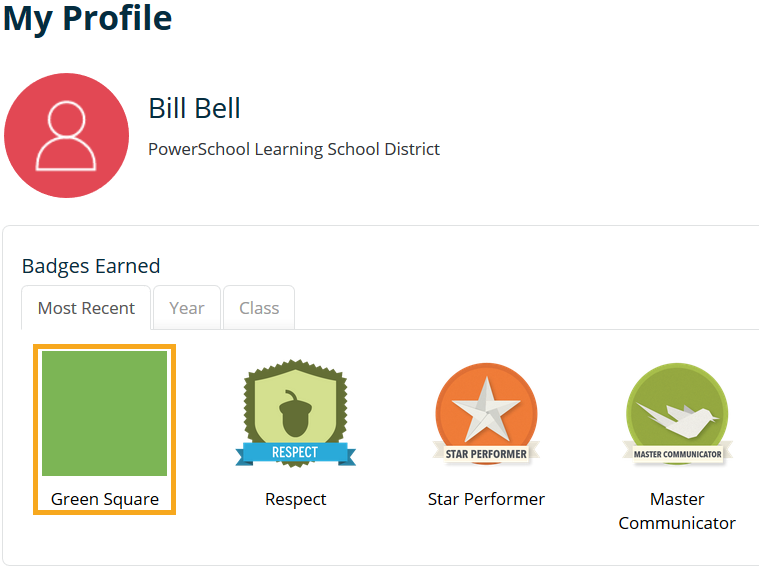Viewport: 759px width, 573px height.
Task: Open the Master Communicator bird badge
Action: click(677, 414)
